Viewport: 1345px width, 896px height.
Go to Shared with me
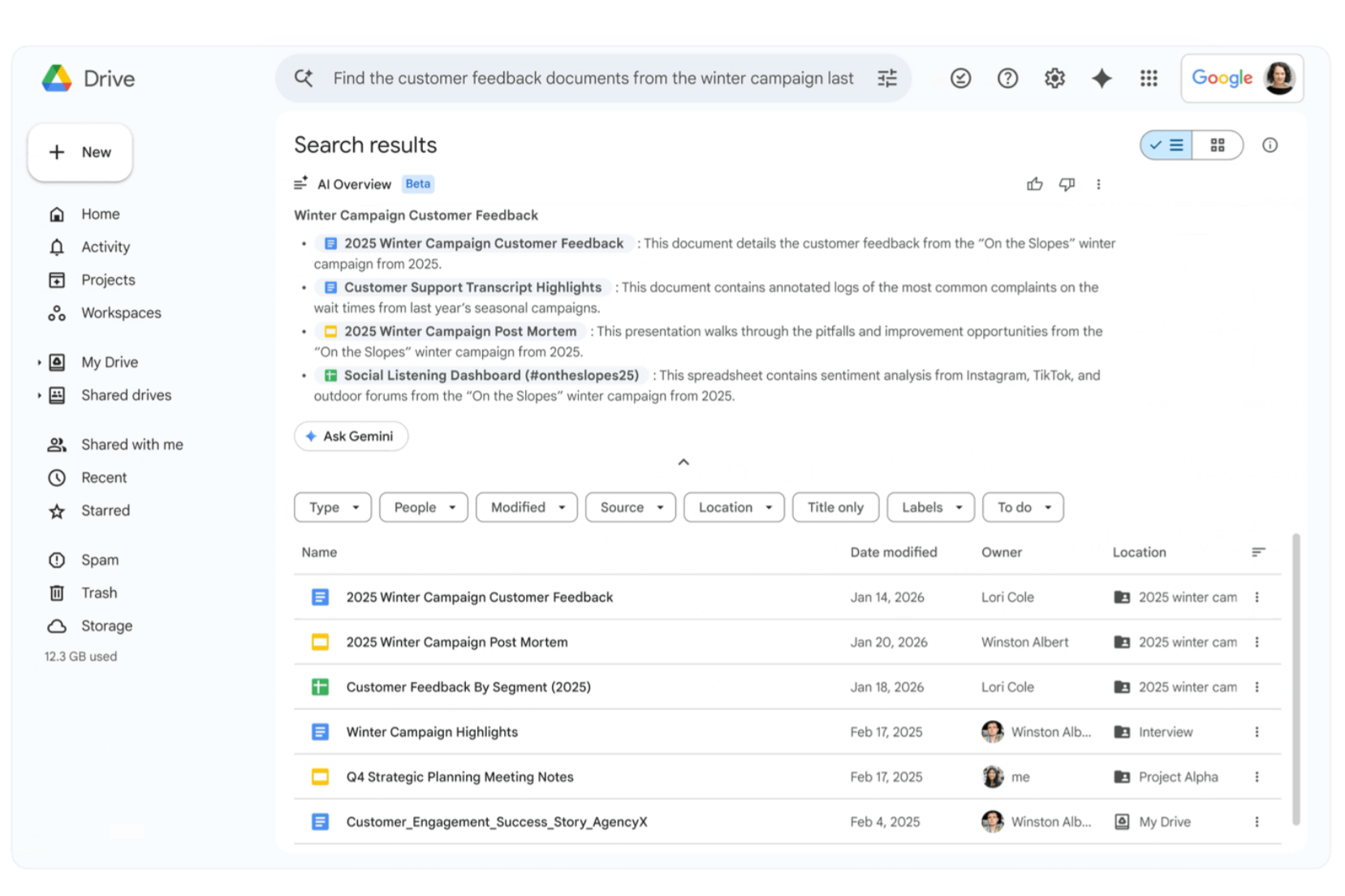131,445
